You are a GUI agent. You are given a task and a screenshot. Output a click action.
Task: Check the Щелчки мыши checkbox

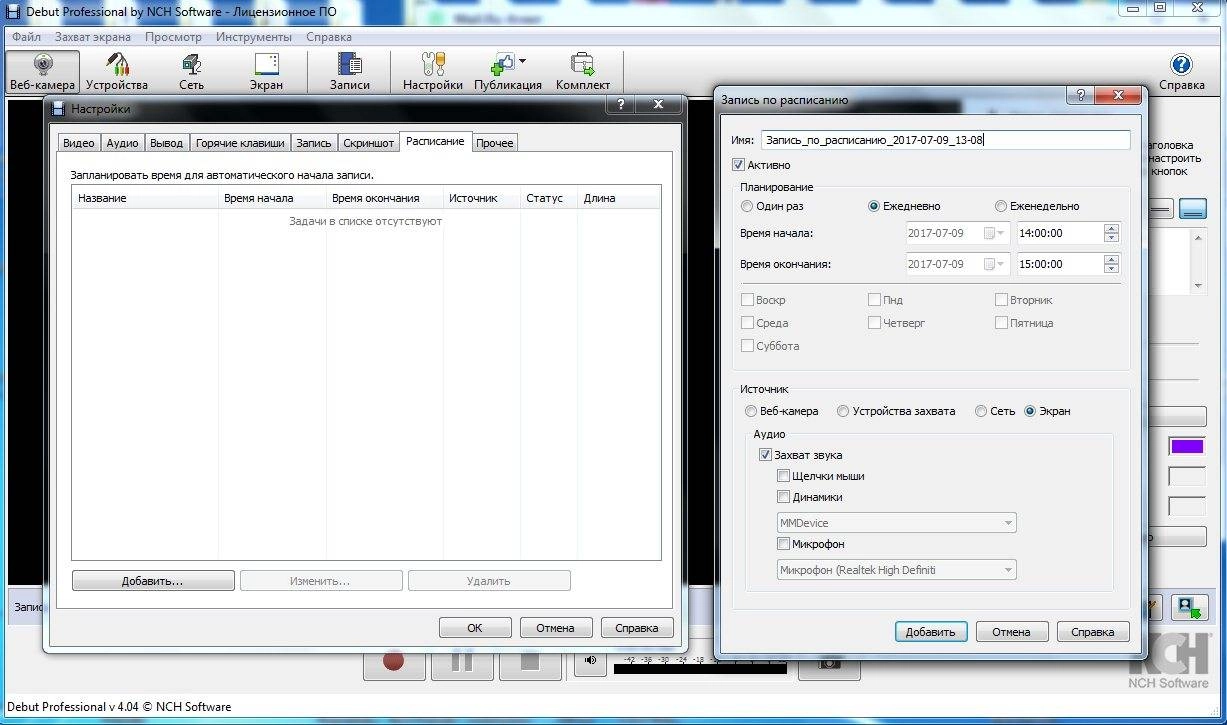784,476
